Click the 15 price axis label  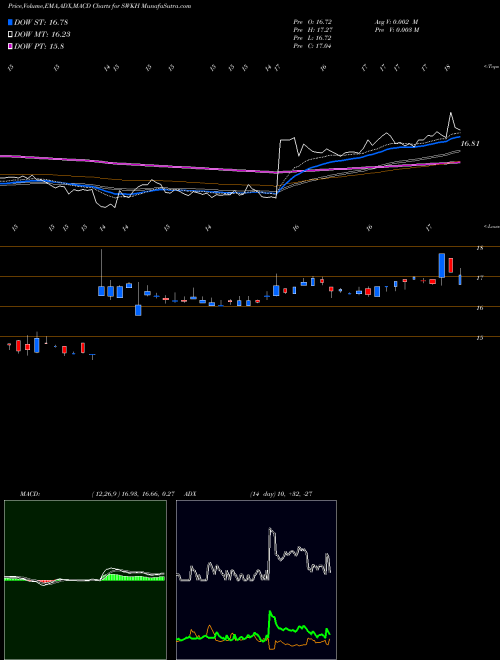click(x=479, y=338)
